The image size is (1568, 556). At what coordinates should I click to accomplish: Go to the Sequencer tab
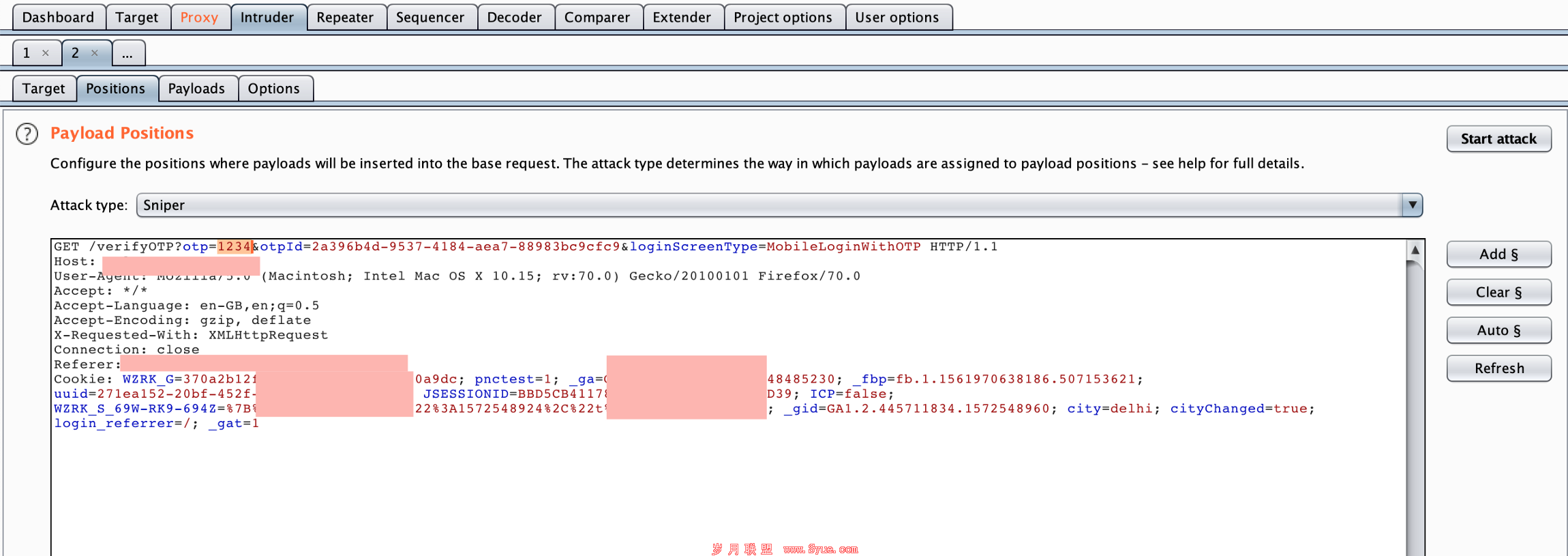coord(430,17)
